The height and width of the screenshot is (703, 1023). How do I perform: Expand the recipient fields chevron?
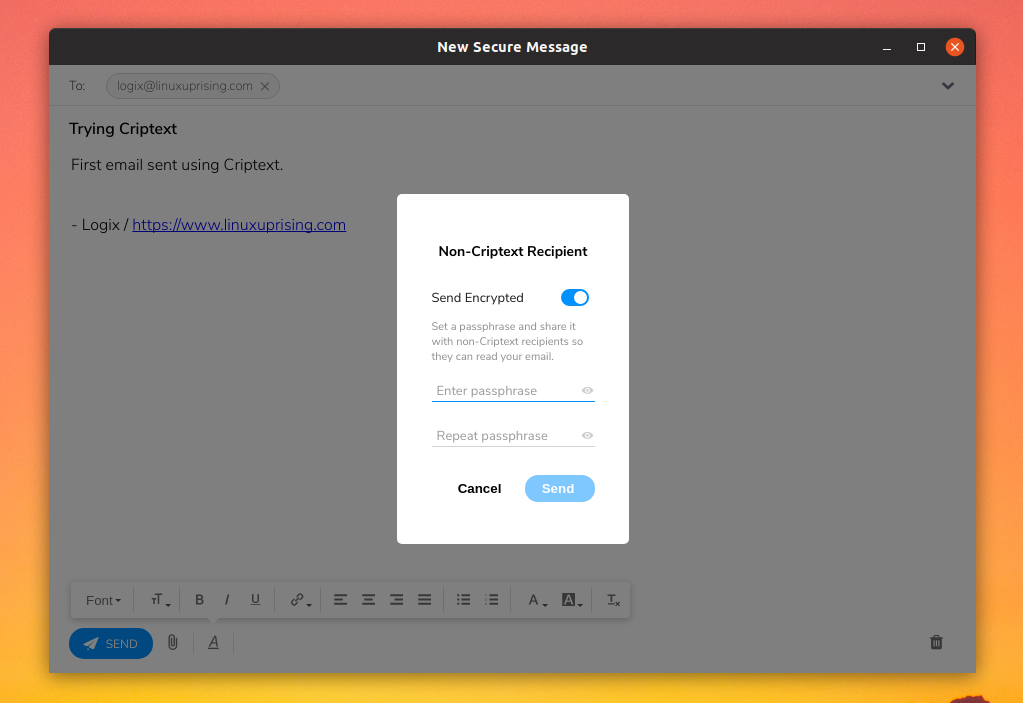(x=947, y=86)
